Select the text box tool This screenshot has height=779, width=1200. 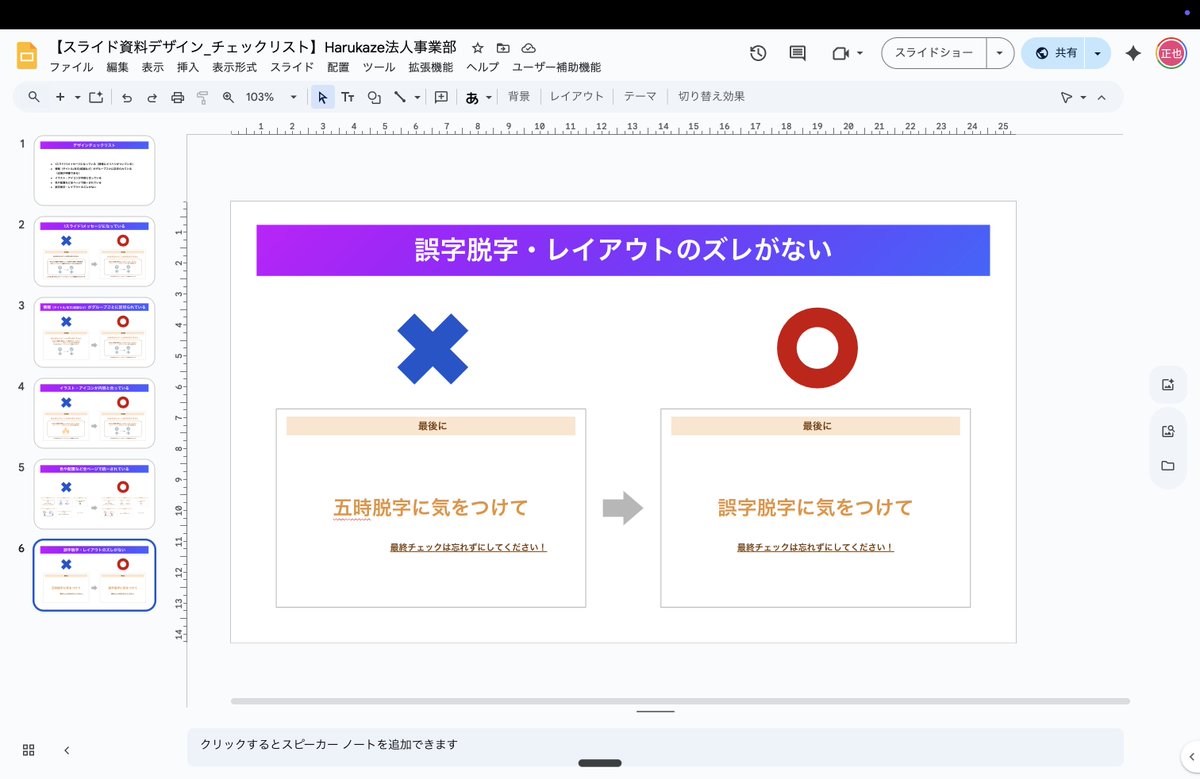348,97
